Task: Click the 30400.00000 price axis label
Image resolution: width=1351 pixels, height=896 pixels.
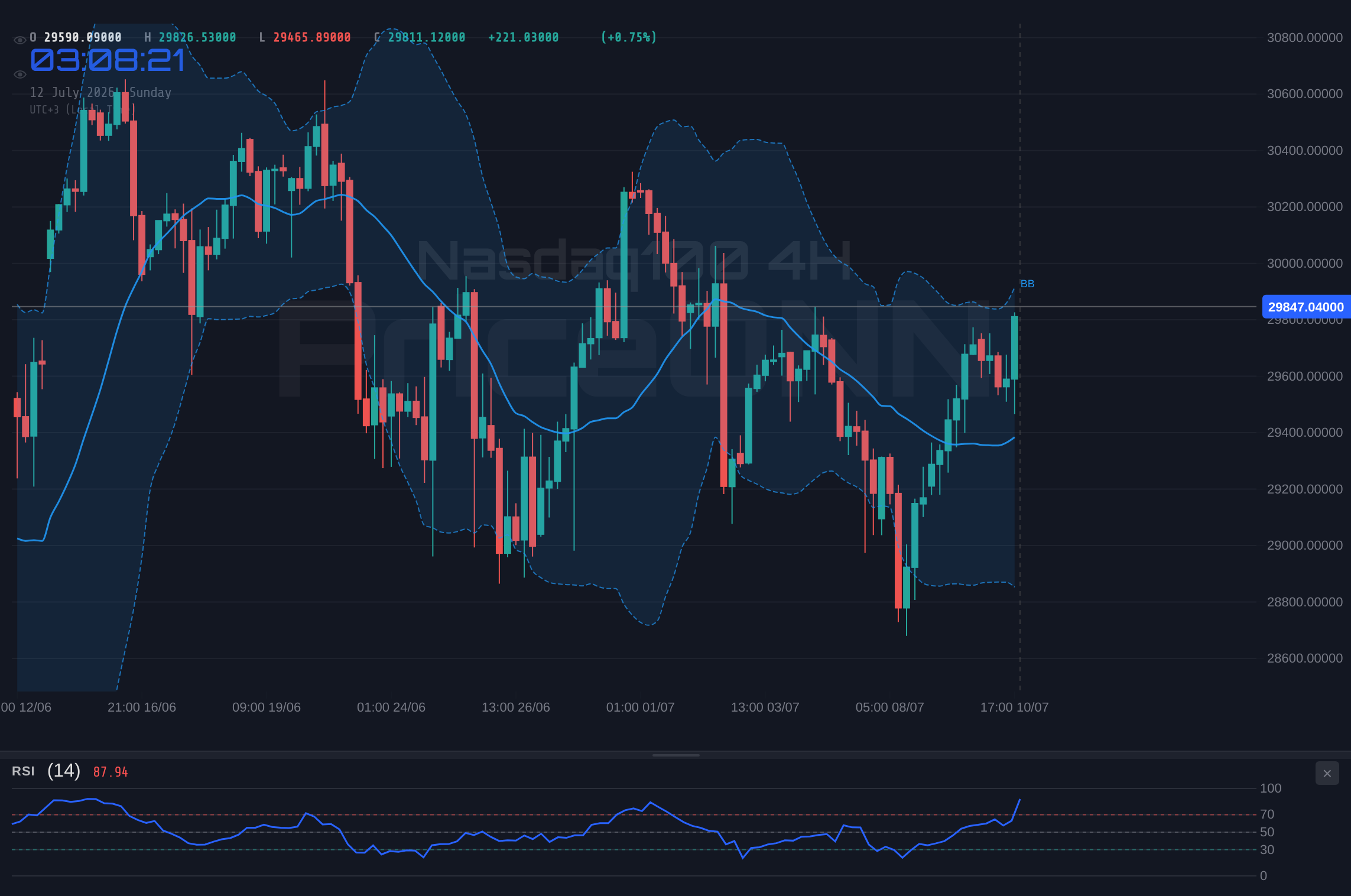Action: click(x=1305, y=151)
